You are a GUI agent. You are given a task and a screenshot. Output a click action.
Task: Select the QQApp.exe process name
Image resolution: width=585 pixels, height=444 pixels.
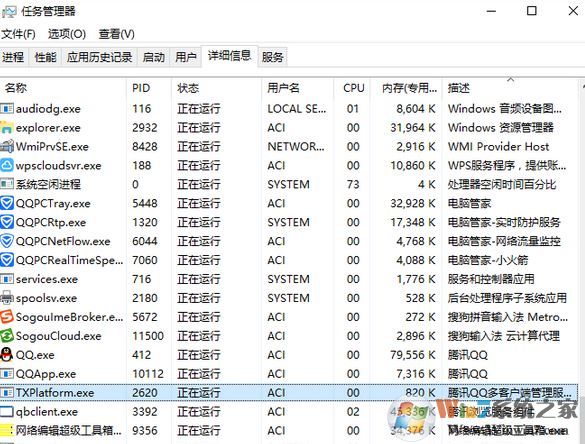pyautogui.click(x=46, y=374)
